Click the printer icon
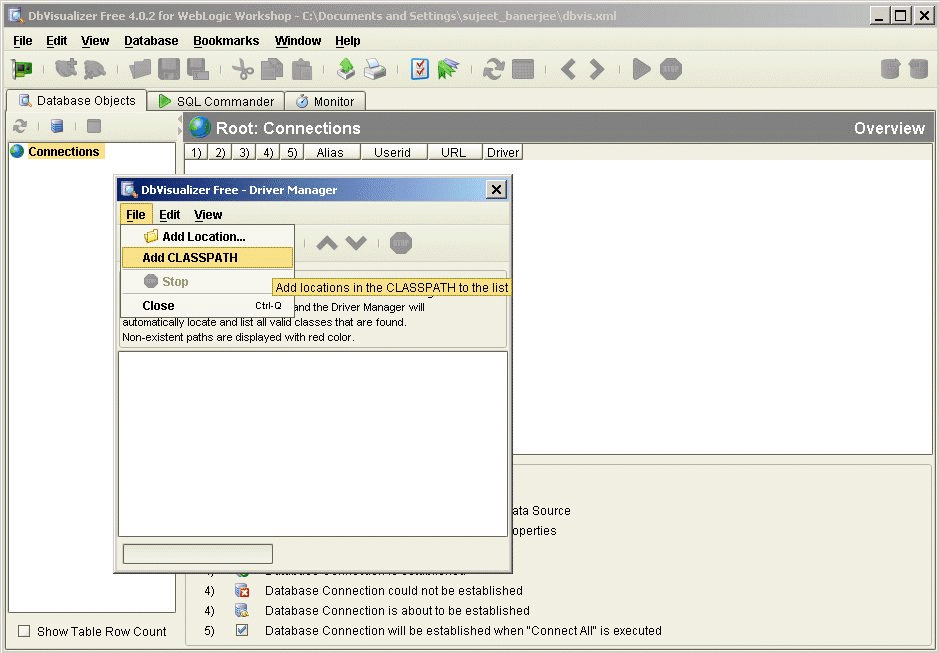 pyautogui.click(x=375, y=69)
